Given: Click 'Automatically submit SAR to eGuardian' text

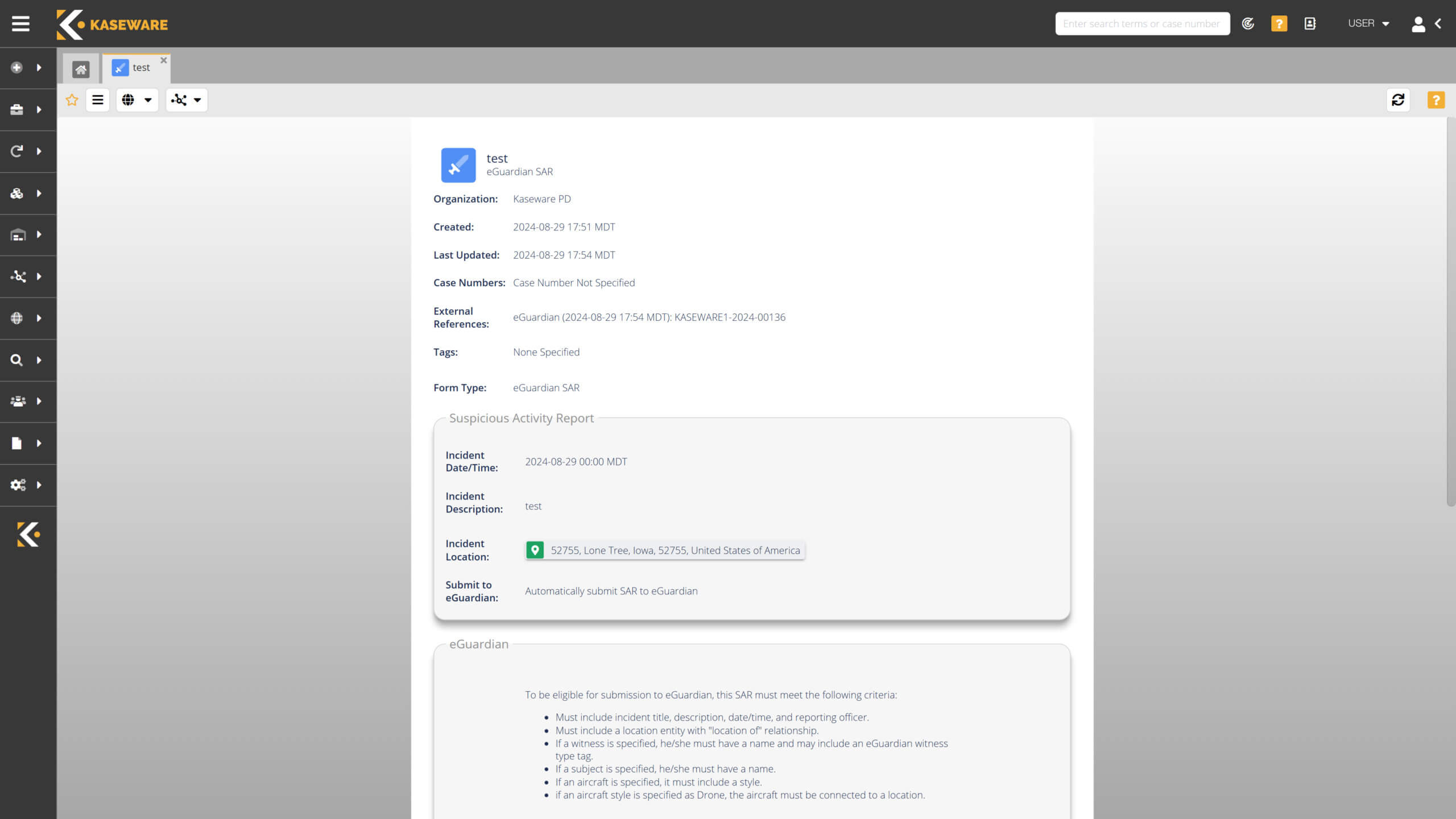Looking at the screenshot, I should pyautogui.click(x=611, y=591).
